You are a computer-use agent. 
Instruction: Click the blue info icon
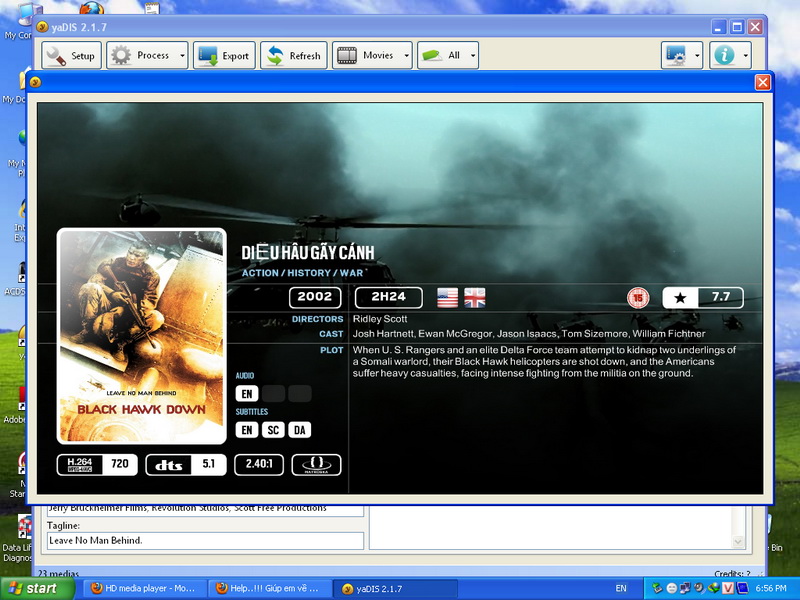724,55
